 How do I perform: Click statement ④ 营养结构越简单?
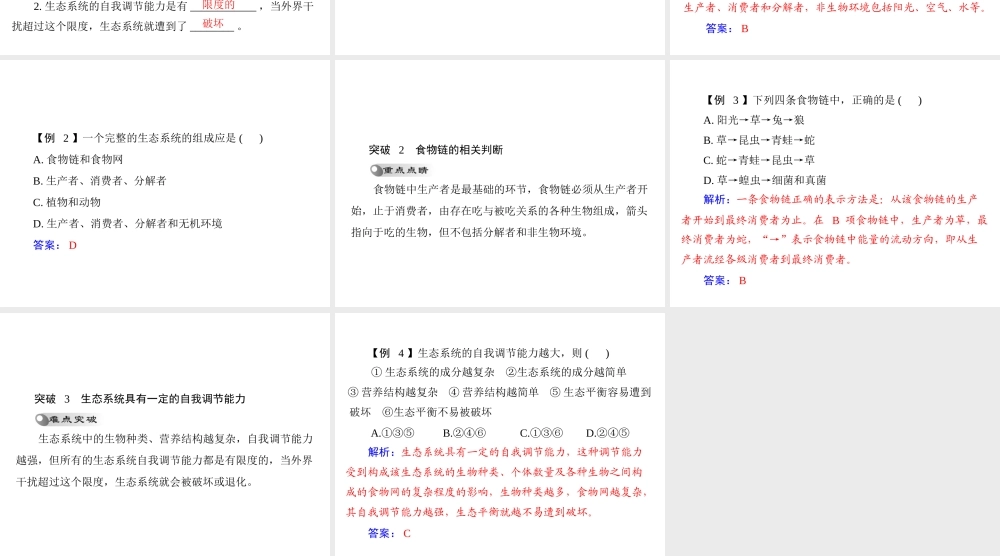[494, 392]
